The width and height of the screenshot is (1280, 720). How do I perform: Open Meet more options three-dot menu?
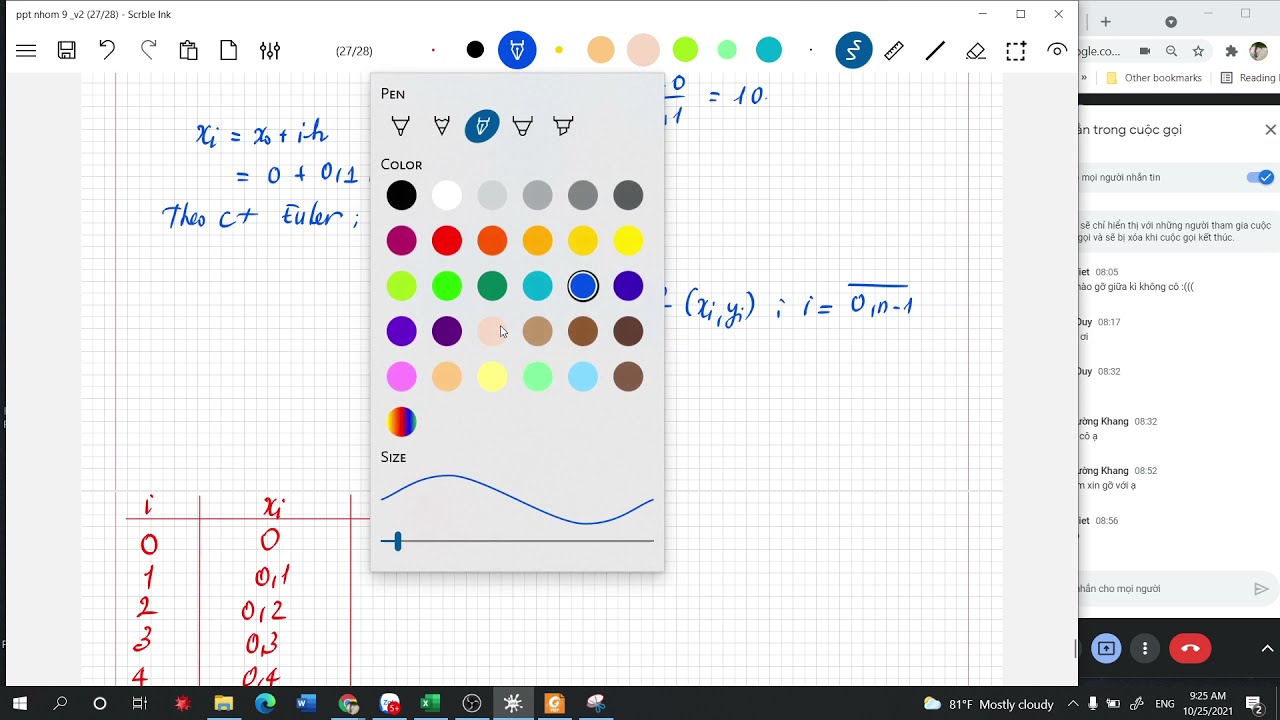point(1145,648)
